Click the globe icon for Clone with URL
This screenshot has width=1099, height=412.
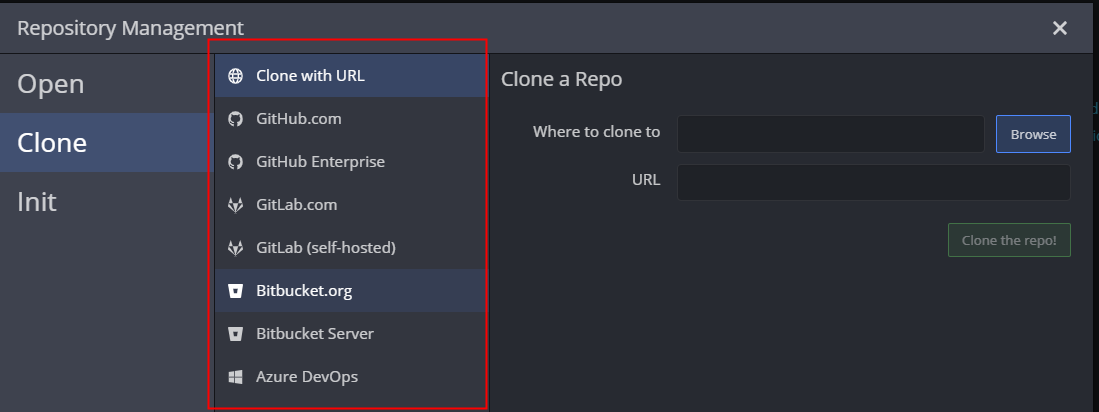coord(236,76)
